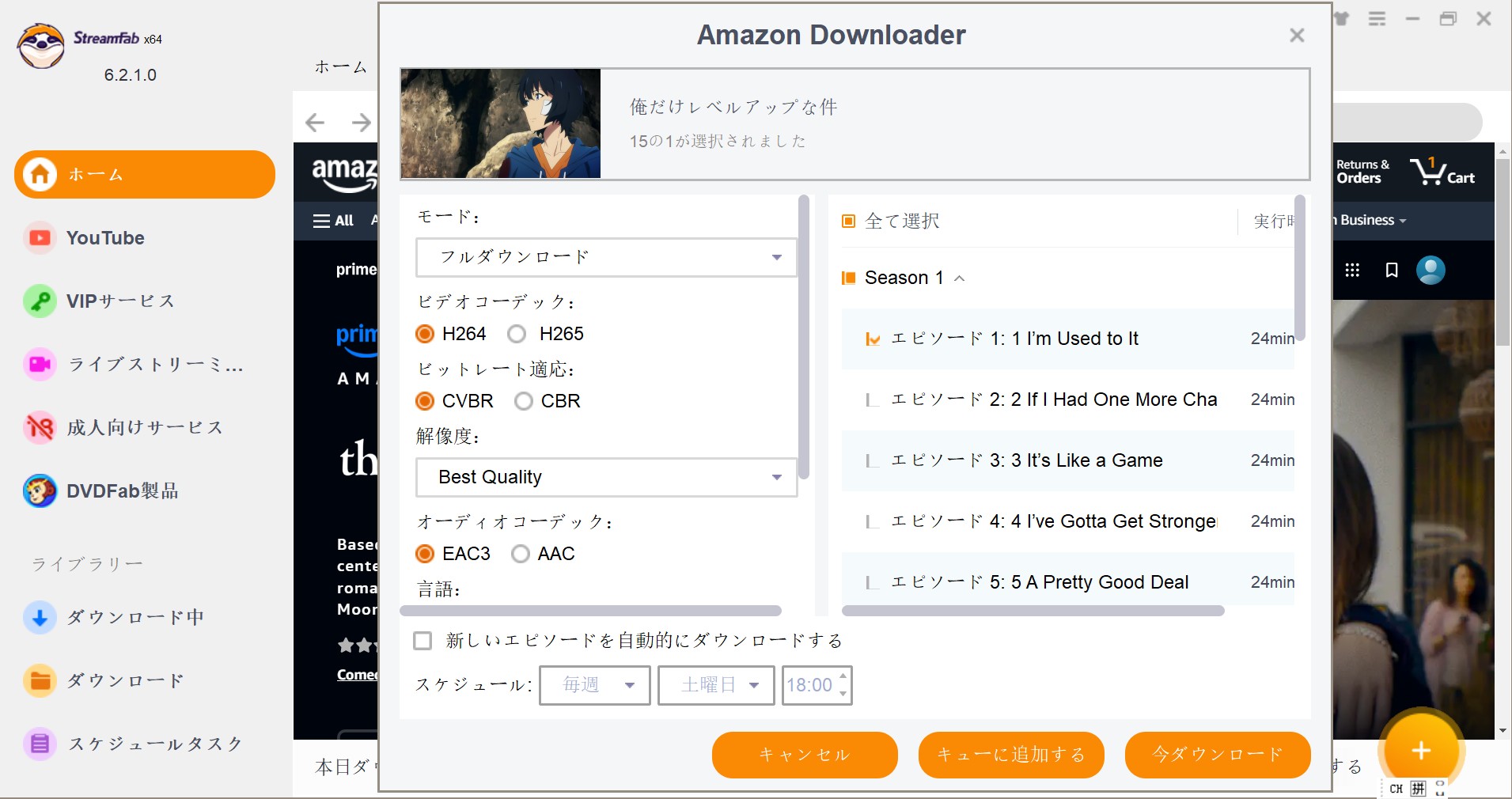Click the shirt skin icon in title bar
The image size is (1512, 799).
pos(1342,19)
